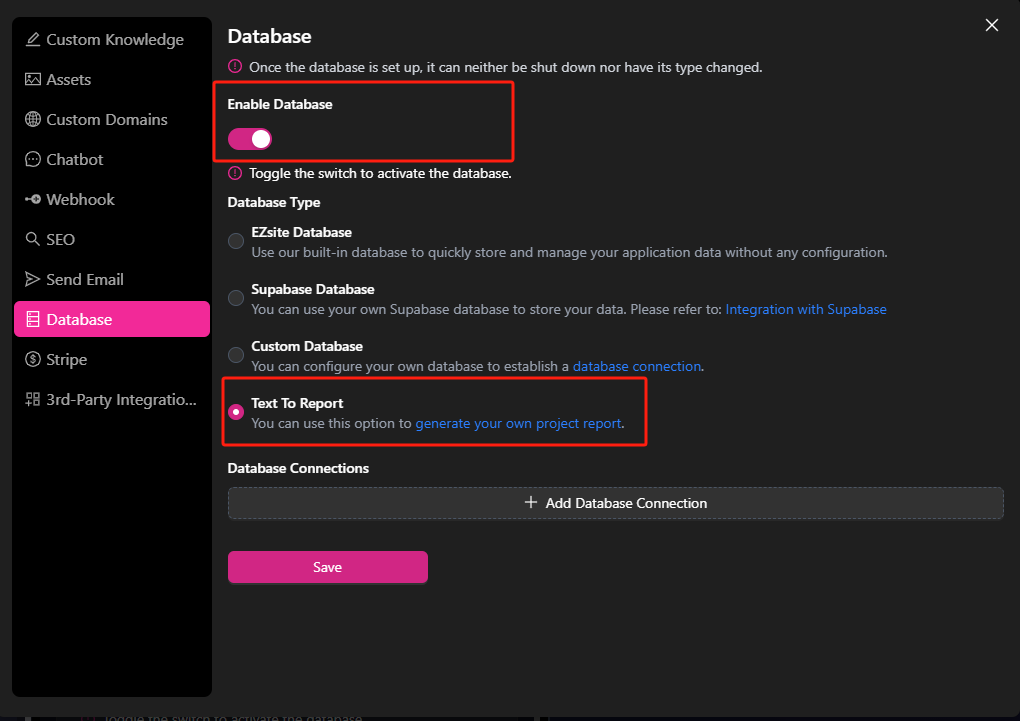1020x721 pixels.
Task: Open the generate your own project report link
Action: pos(518,423)
